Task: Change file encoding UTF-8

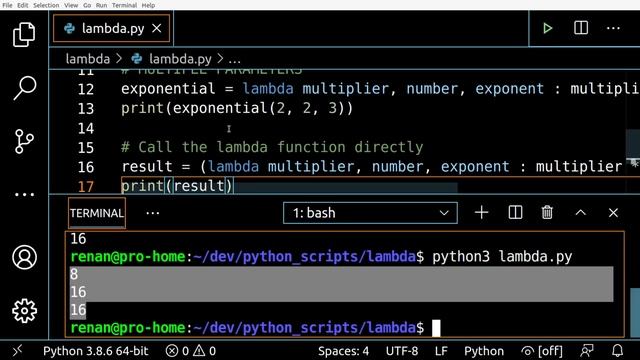Action: (402, 351)
